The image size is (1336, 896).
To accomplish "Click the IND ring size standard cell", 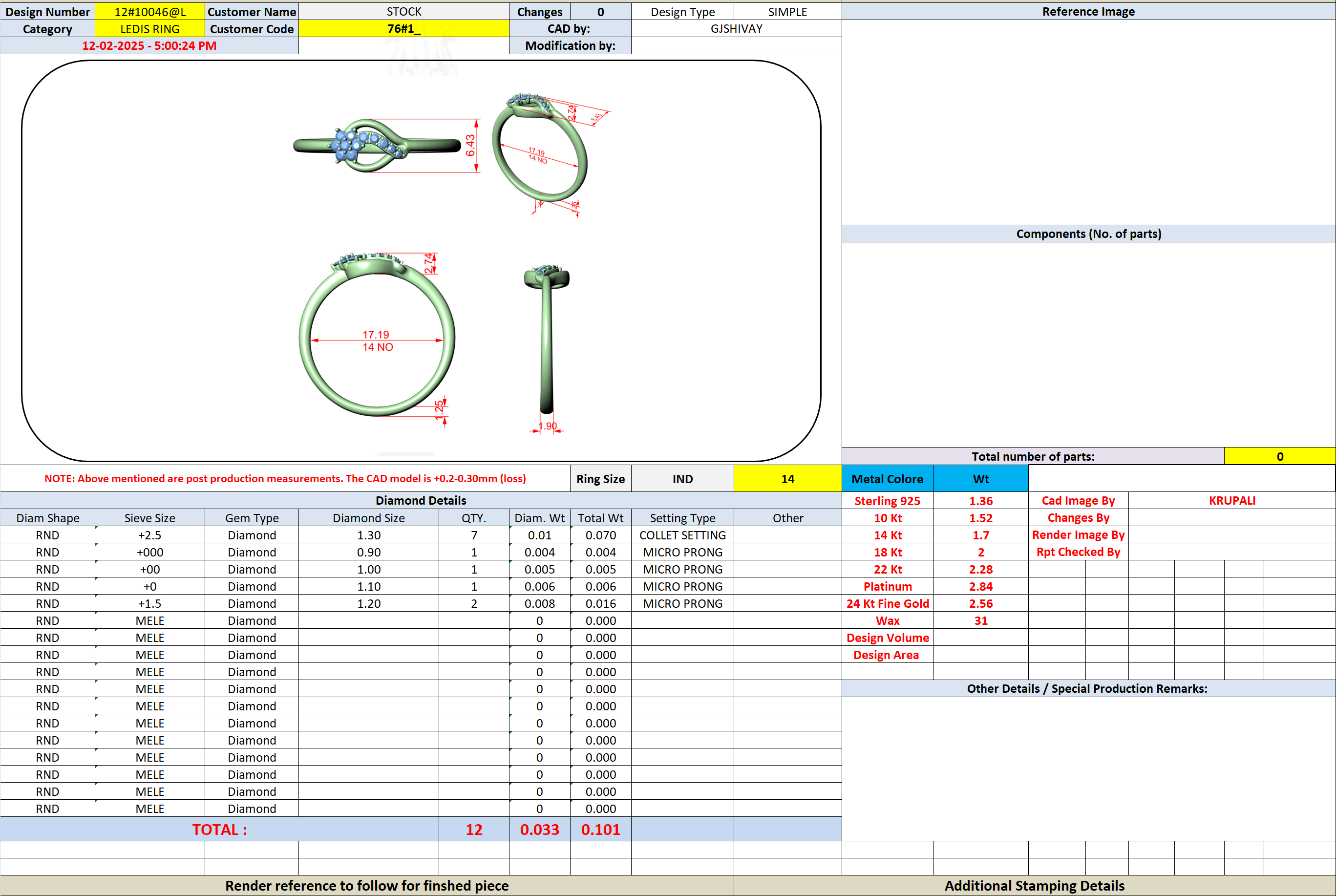I will pos(682,479).
